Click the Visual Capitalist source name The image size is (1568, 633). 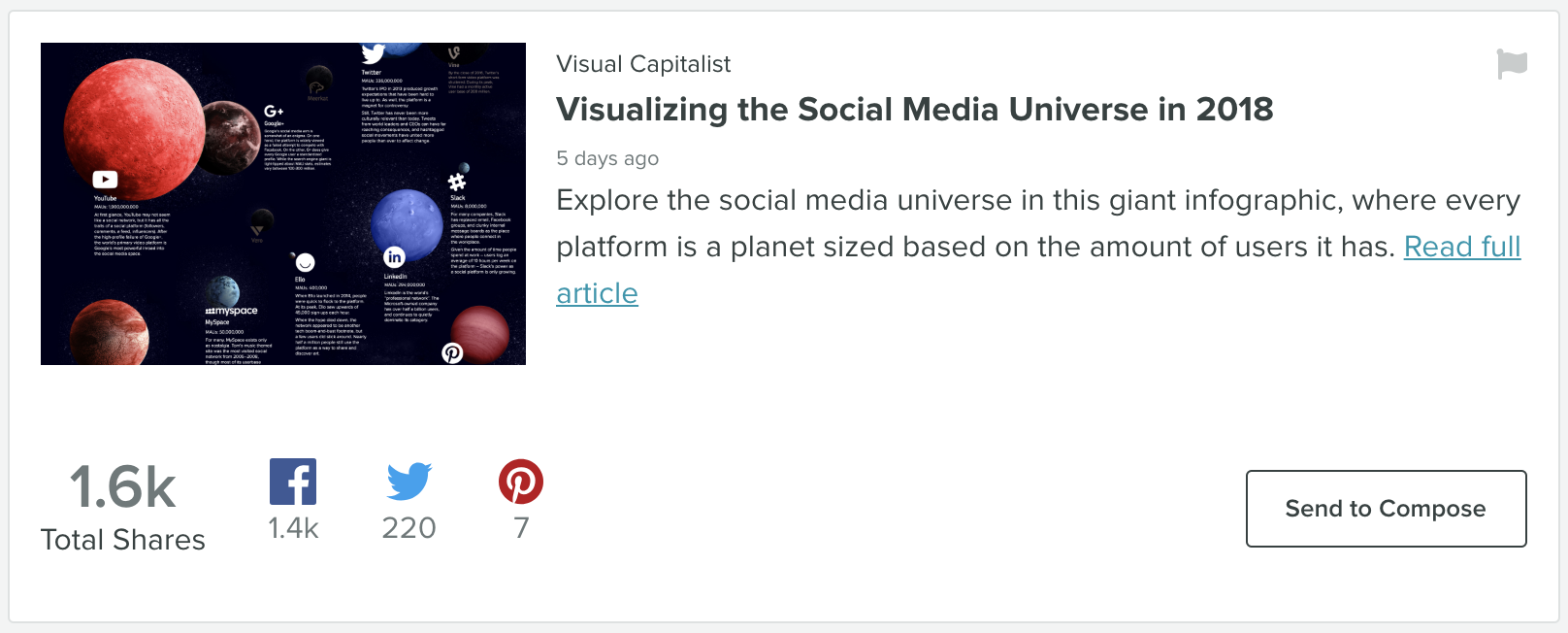643,64
